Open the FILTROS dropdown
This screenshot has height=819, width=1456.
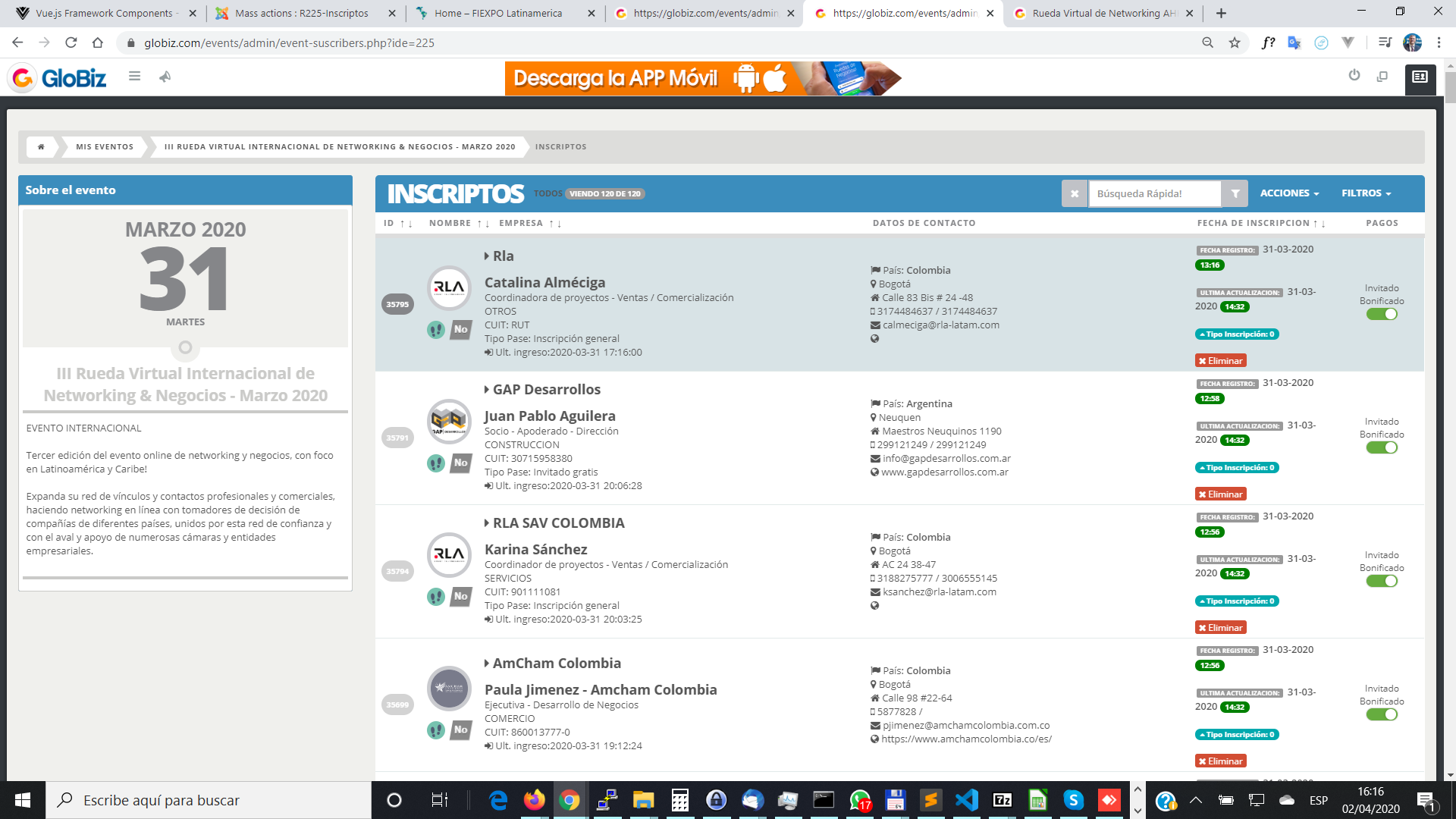(x=1366, y=193)
